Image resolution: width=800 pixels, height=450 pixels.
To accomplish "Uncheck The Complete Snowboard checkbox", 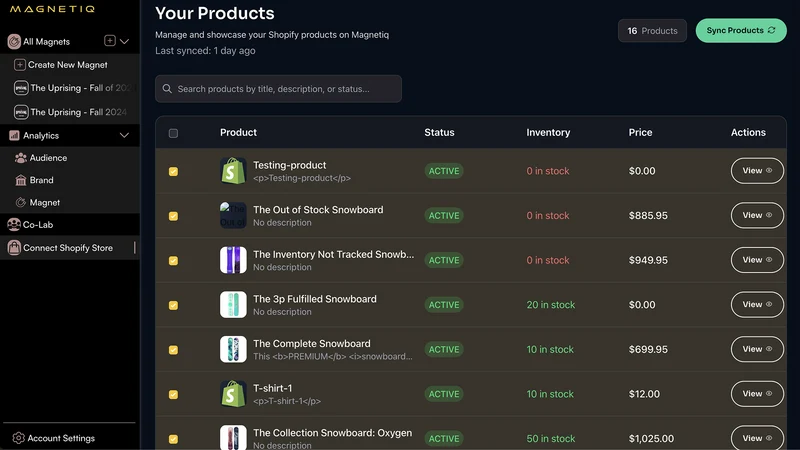I will (x=173, y=350).
